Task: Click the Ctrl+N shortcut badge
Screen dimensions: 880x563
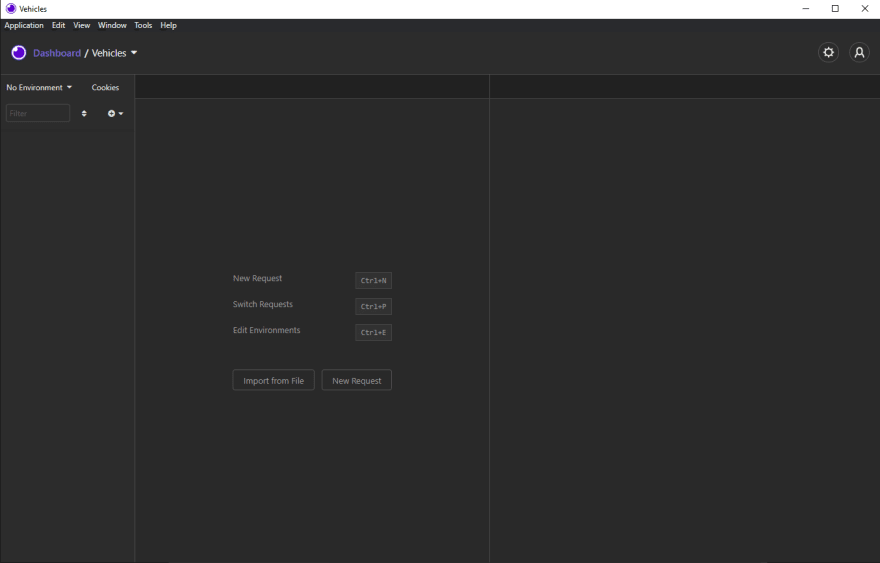Action: tap(373, 280)
